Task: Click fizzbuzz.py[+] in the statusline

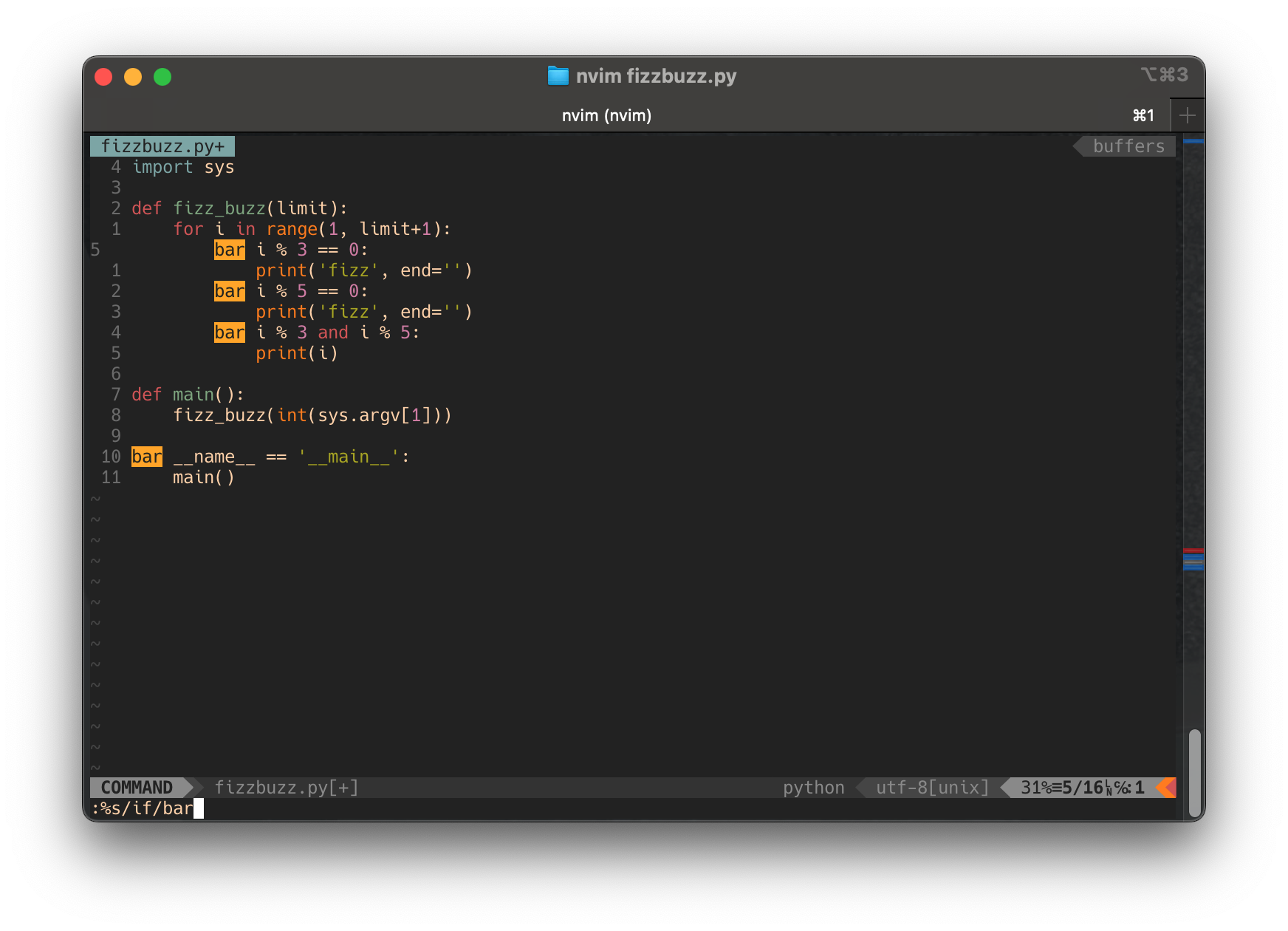Action: click(287, 788)
